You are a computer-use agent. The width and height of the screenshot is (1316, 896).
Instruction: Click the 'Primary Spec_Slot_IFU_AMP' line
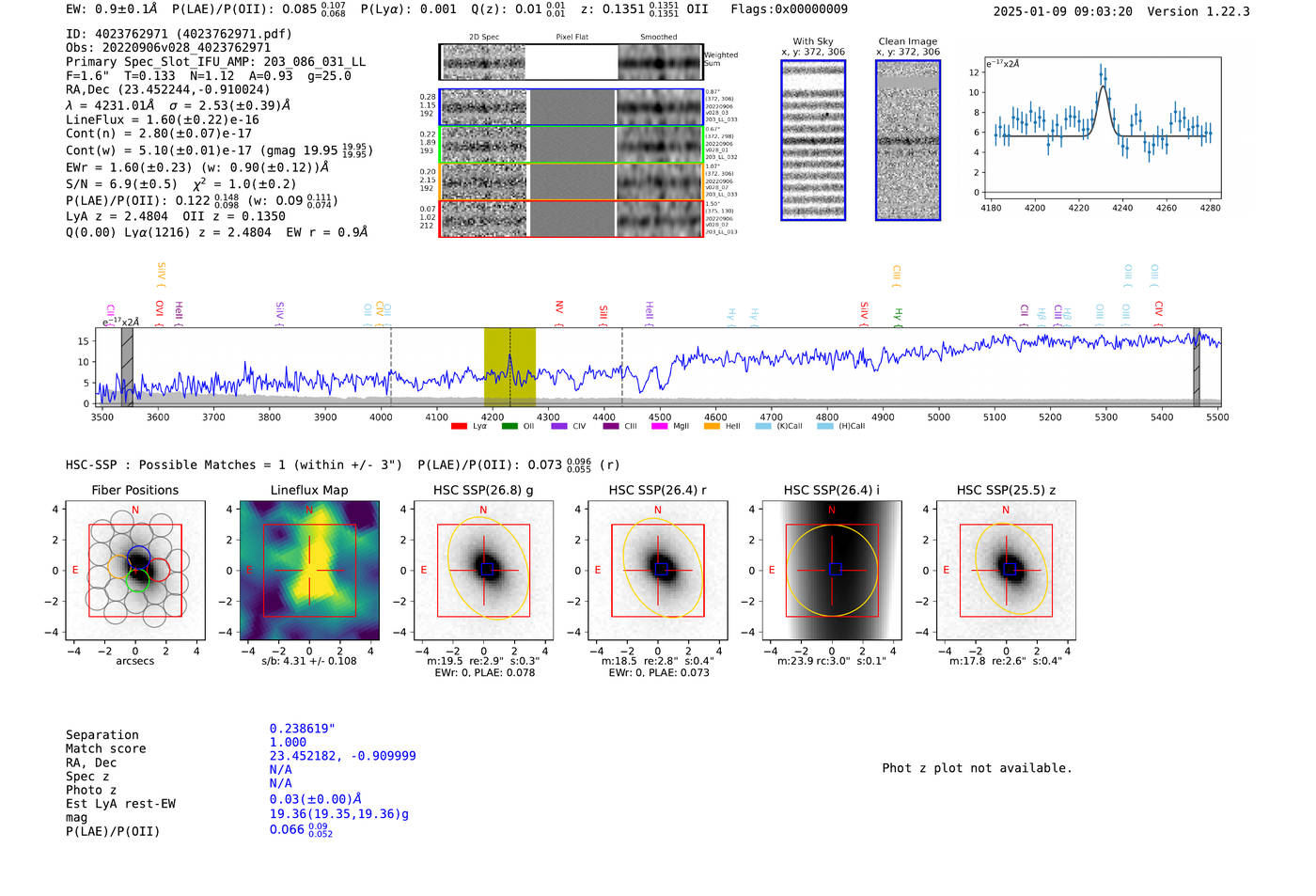coord(215,62)
